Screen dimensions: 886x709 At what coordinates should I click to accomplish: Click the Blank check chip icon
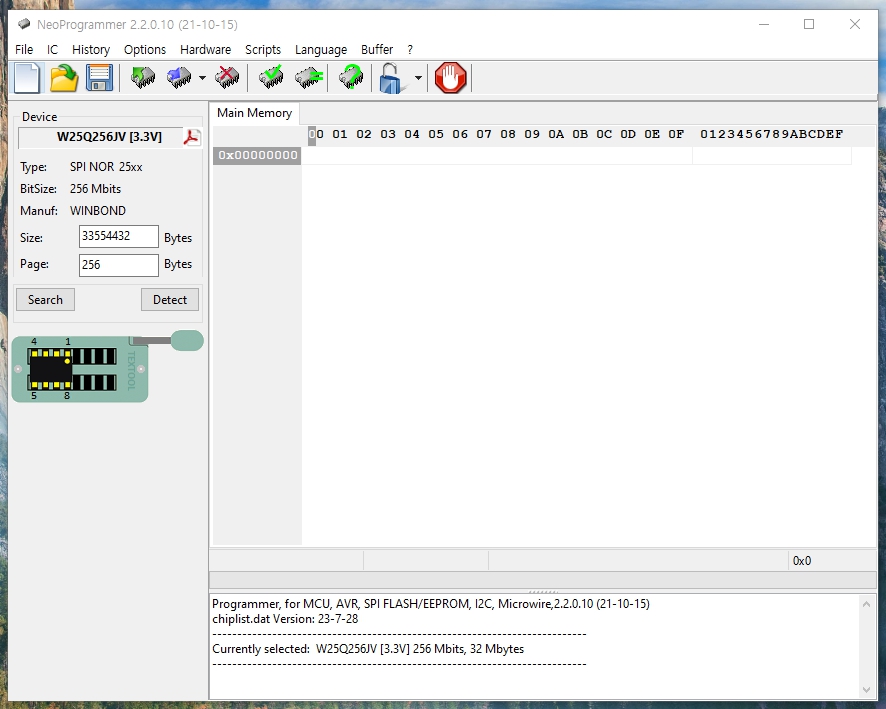[x=309, y=78]
